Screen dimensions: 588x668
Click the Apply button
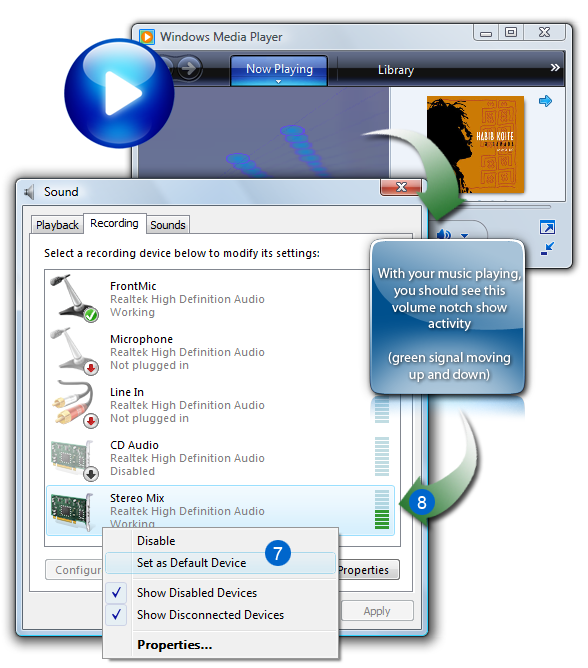[x=377, y=611]
